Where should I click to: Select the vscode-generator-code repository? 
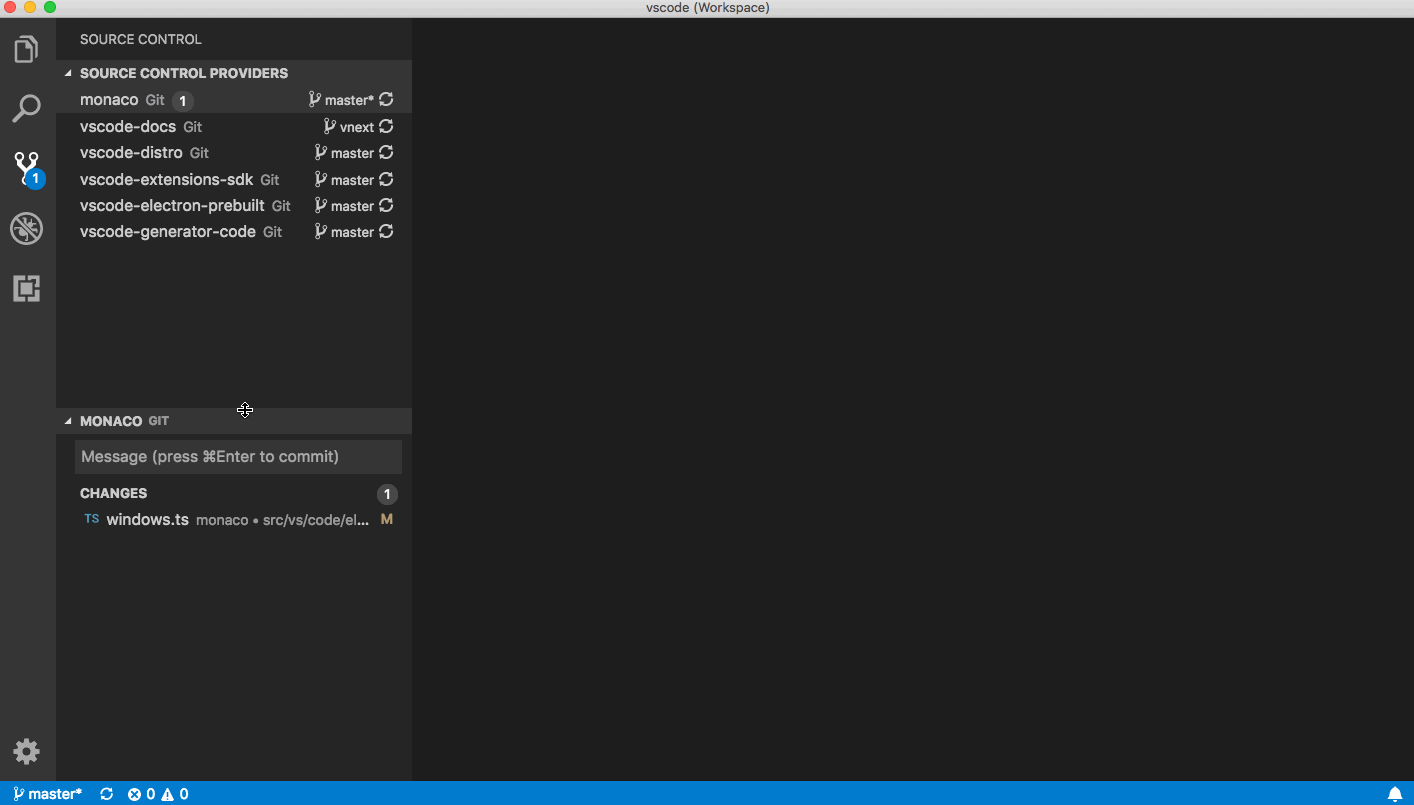(x=234, y=232)
